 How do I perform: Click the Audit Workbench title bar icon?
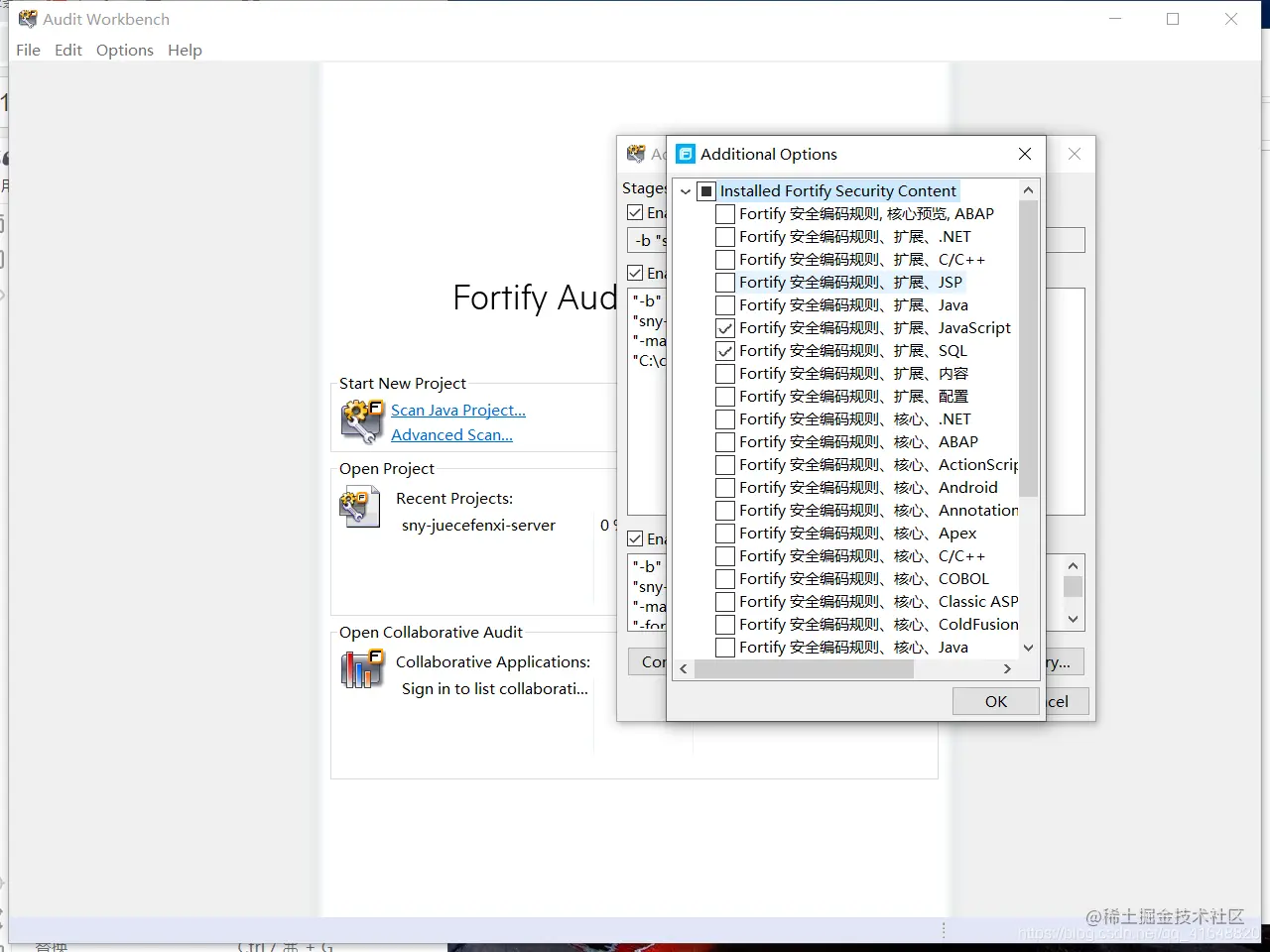tap(28, 19)
